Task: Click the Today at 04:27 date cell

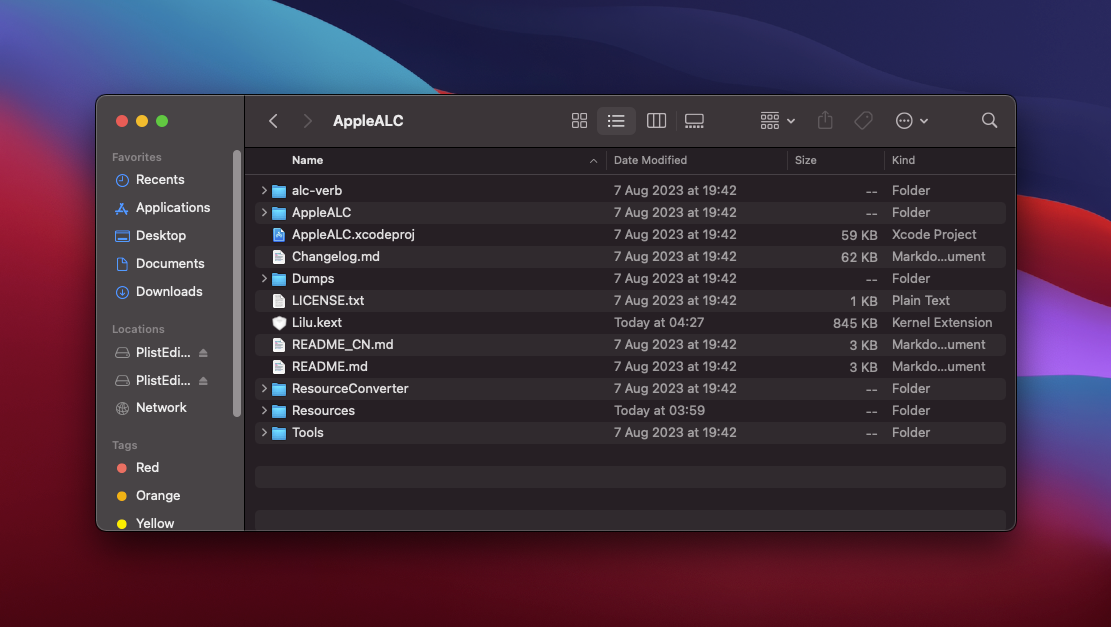Action: (x=659, y=322)
